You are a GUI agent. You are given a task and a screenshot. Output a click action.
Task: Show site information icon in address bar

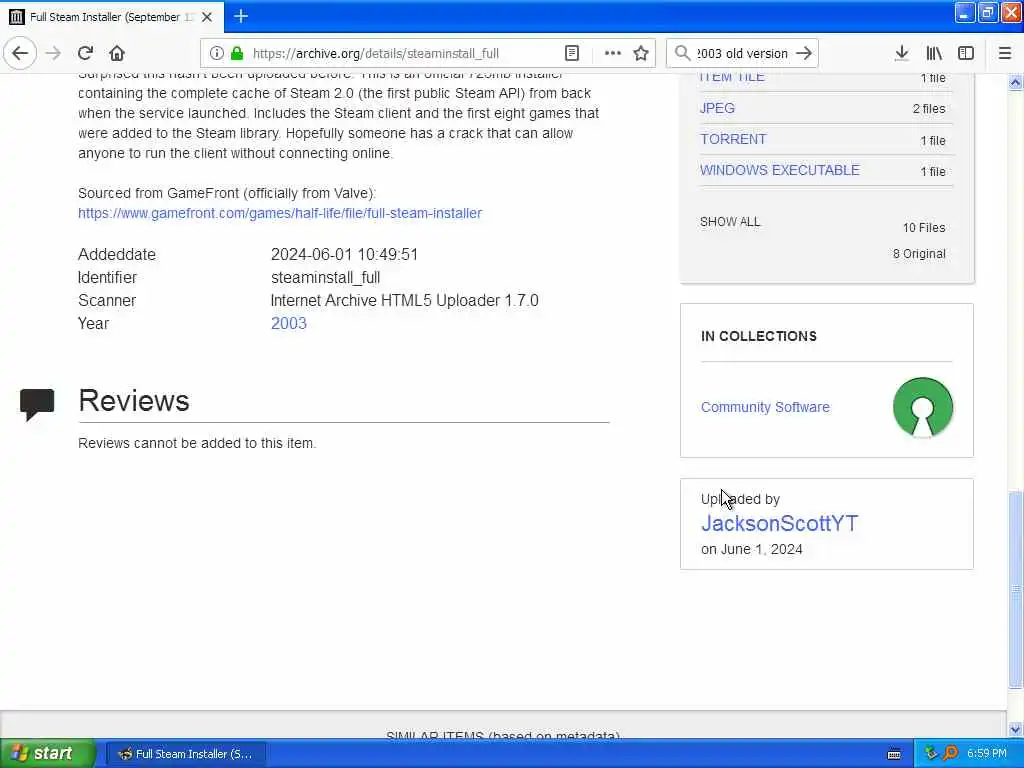click(217, 53)
